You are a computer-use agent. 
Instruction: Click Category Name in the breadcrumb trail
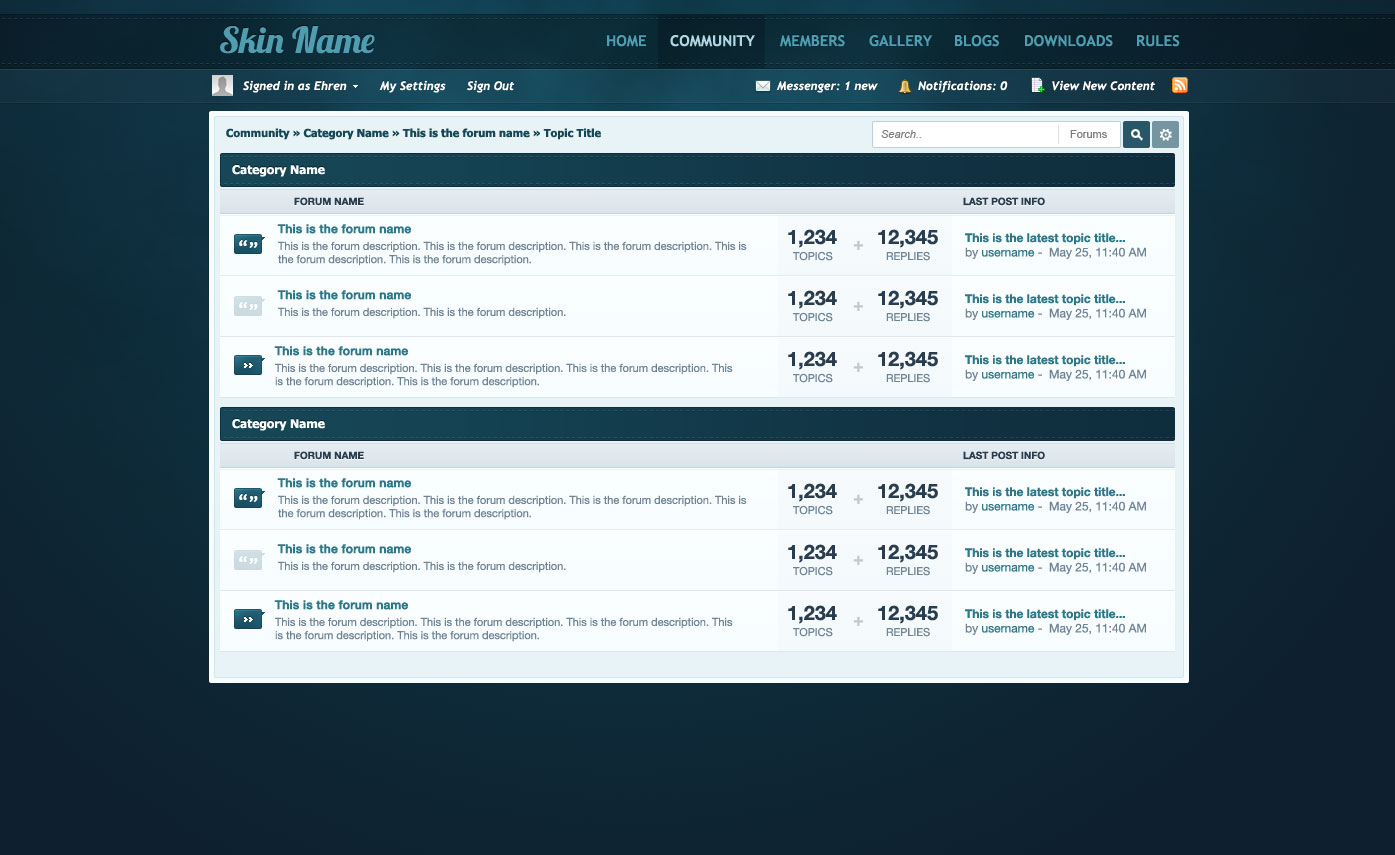tap(346, 133)
